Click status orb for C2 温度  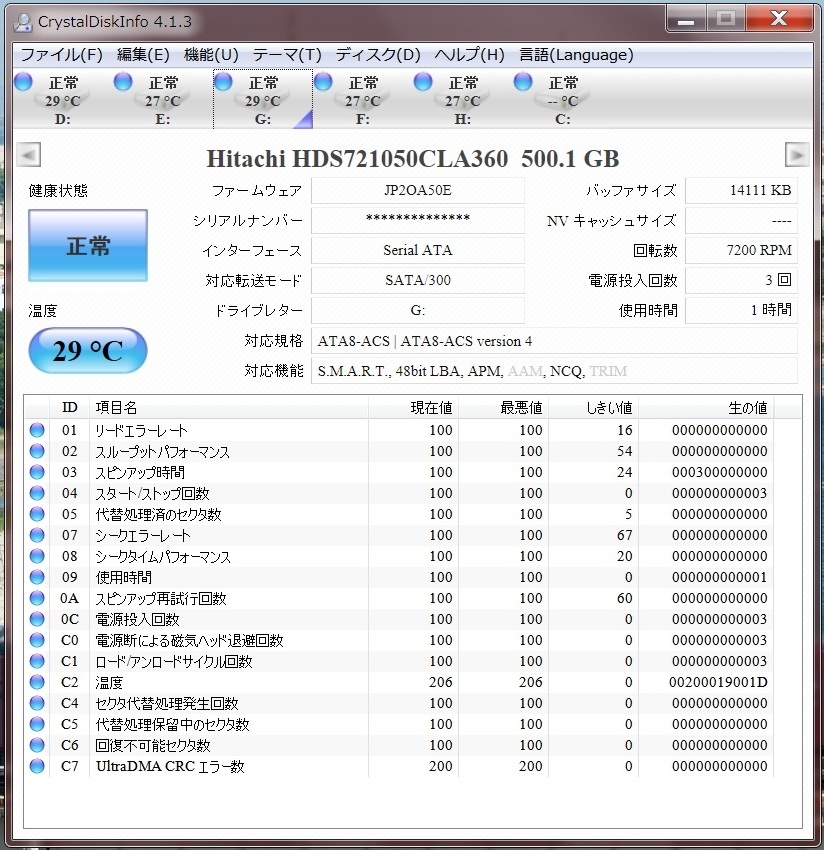[37, 682]
